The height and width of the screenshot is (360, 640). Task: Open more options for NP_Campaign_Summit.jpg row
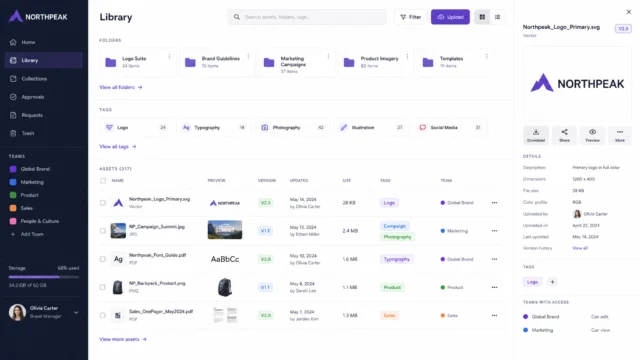pos(494,231)
